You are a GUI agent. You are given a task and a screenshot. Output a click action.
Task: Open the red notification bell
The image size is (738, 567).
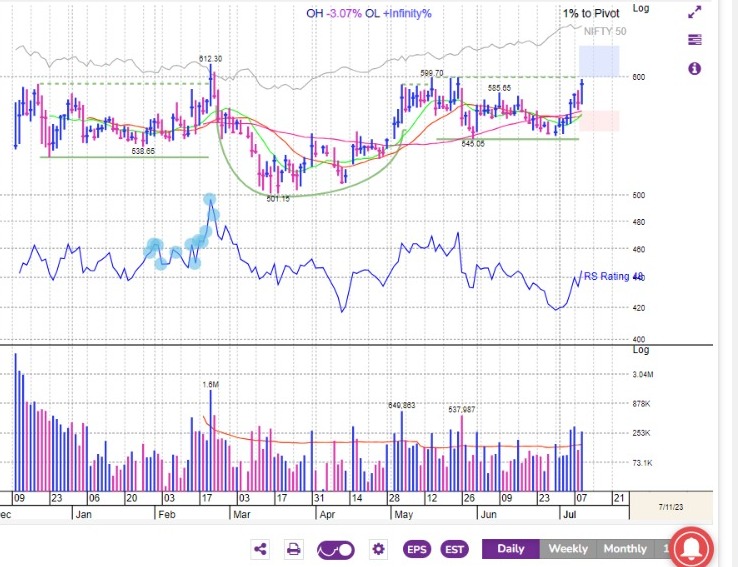coord(693,549)
